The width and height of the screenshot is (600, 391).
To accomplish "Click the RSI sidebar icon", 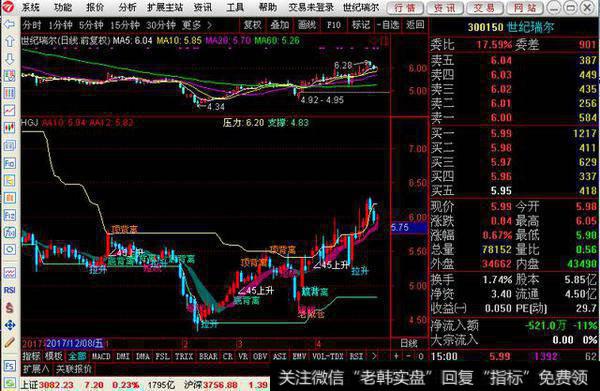I will coord(9,290).
